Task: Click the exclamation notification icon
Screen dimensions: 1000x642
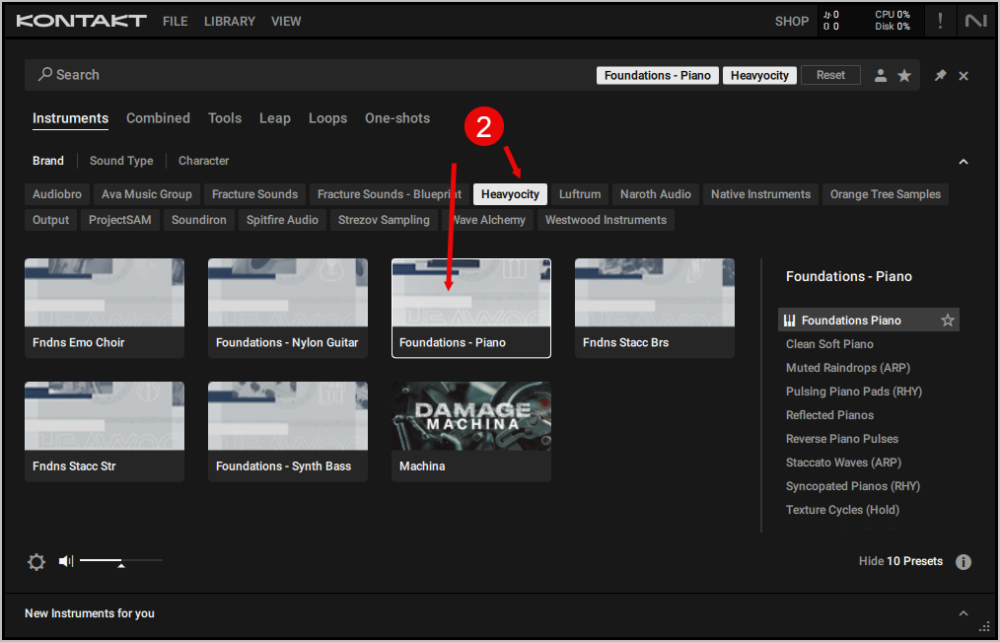Action: coord(940,21)
